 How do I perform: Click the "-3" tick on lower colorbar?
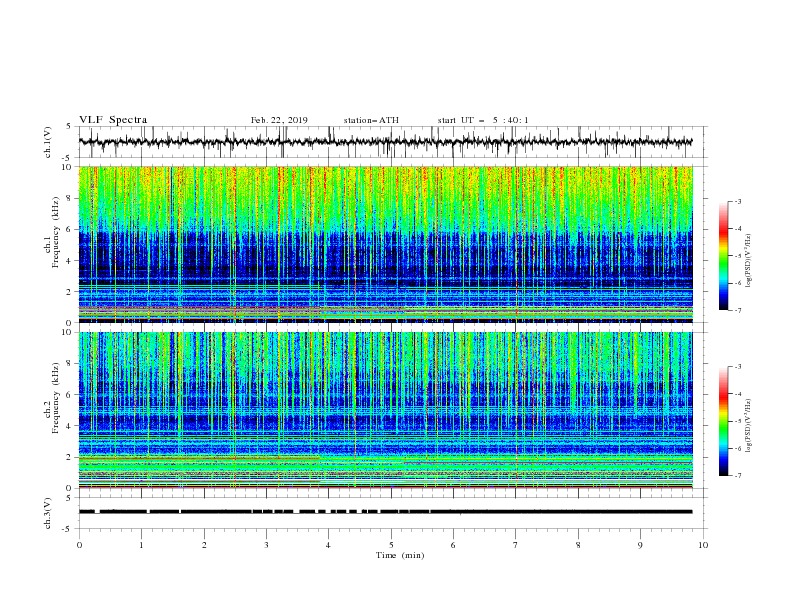click(x=738, y=367)
